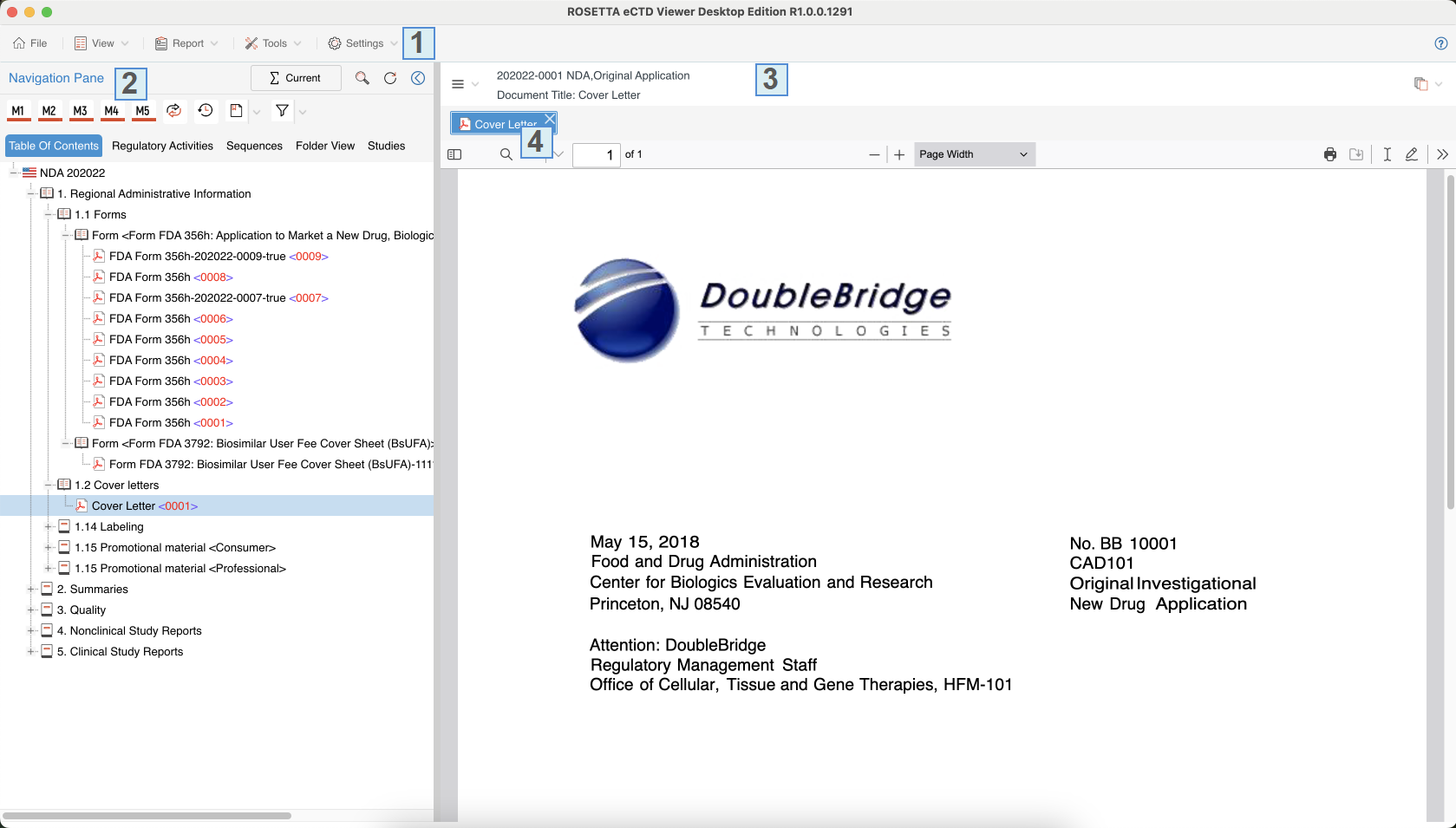
Task: Click the page number input field
Action: (x=597, y=154)
